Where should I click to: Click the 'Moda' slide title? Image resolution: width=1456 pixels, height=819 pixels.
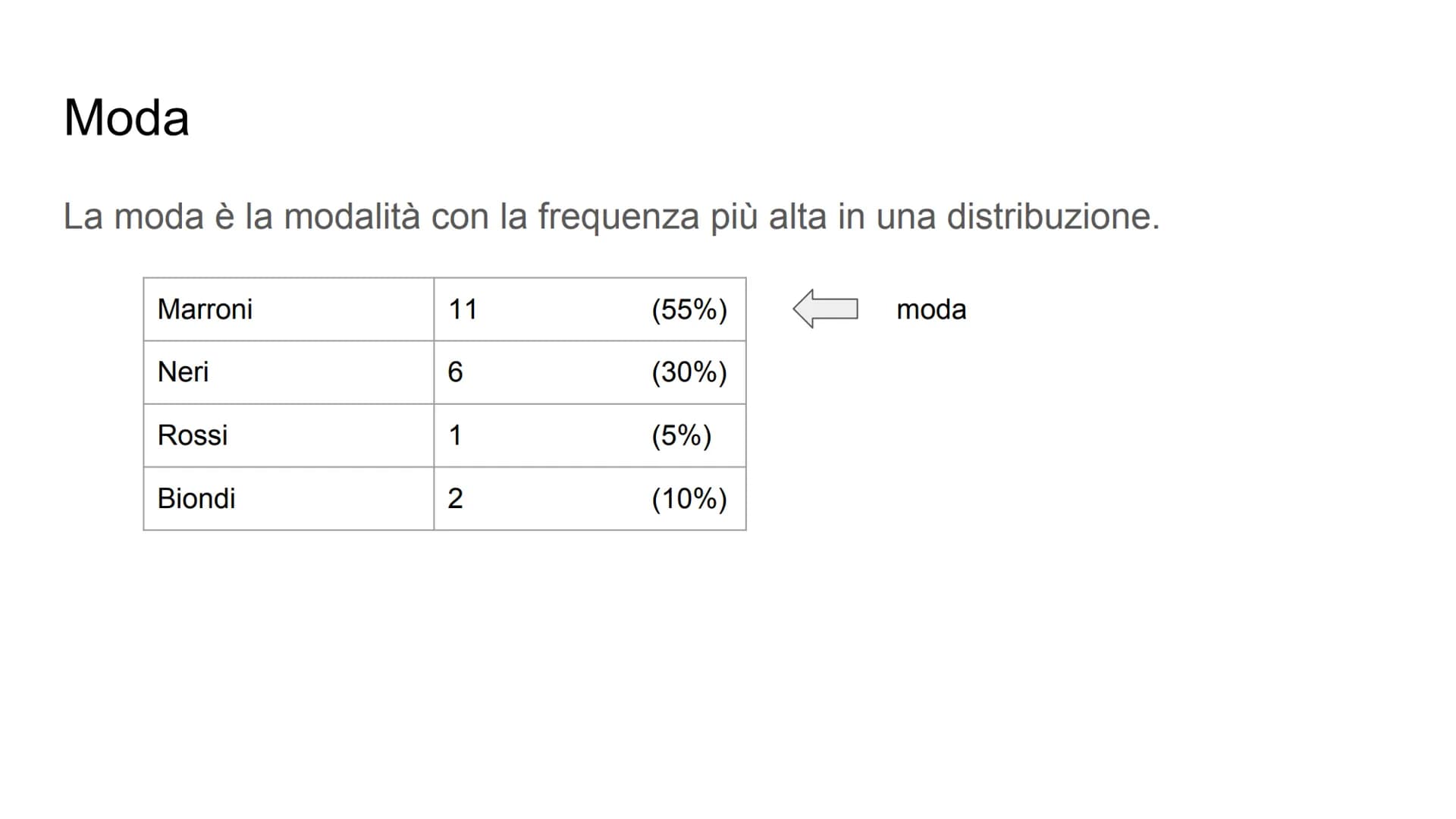click(x=127, y=118)
